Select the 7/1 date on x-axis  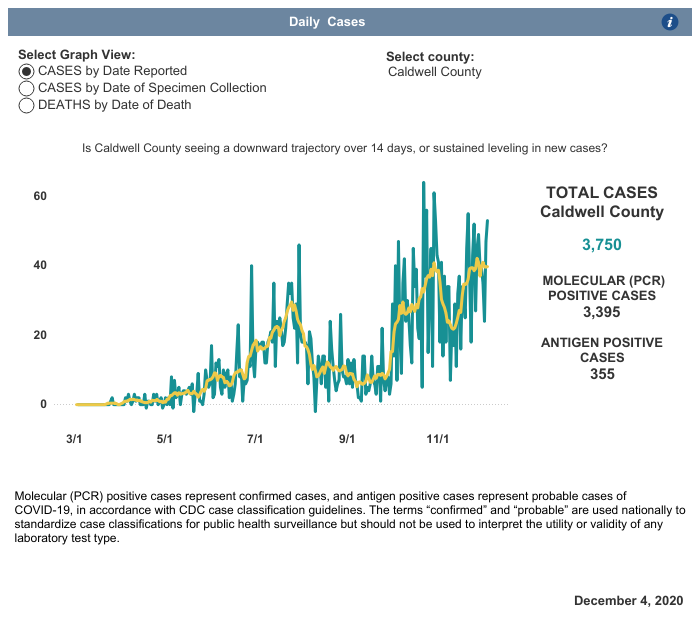pos(255,438)
